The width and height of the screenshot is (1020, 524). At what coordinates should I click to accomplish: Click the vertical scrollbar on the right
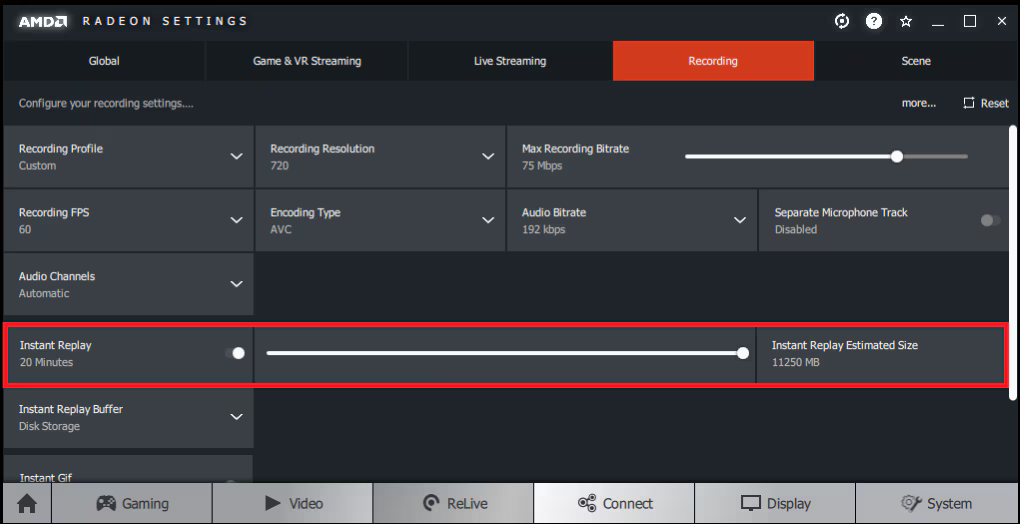point(1012,262)
